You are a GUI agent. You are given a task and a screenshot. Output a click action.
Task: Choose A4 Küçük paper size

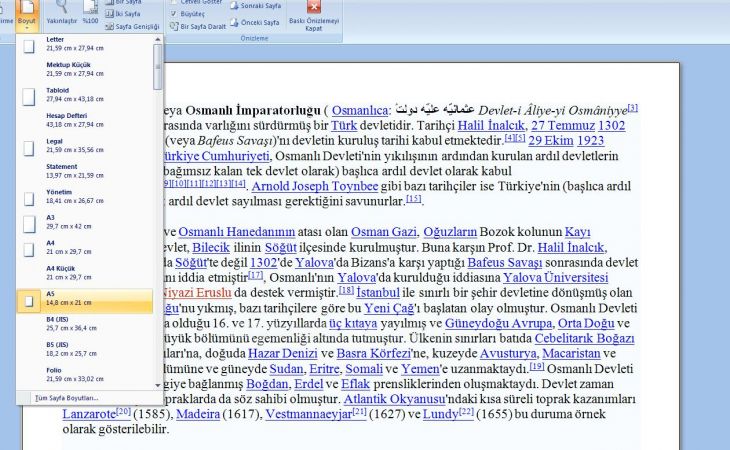click(84, 273)
